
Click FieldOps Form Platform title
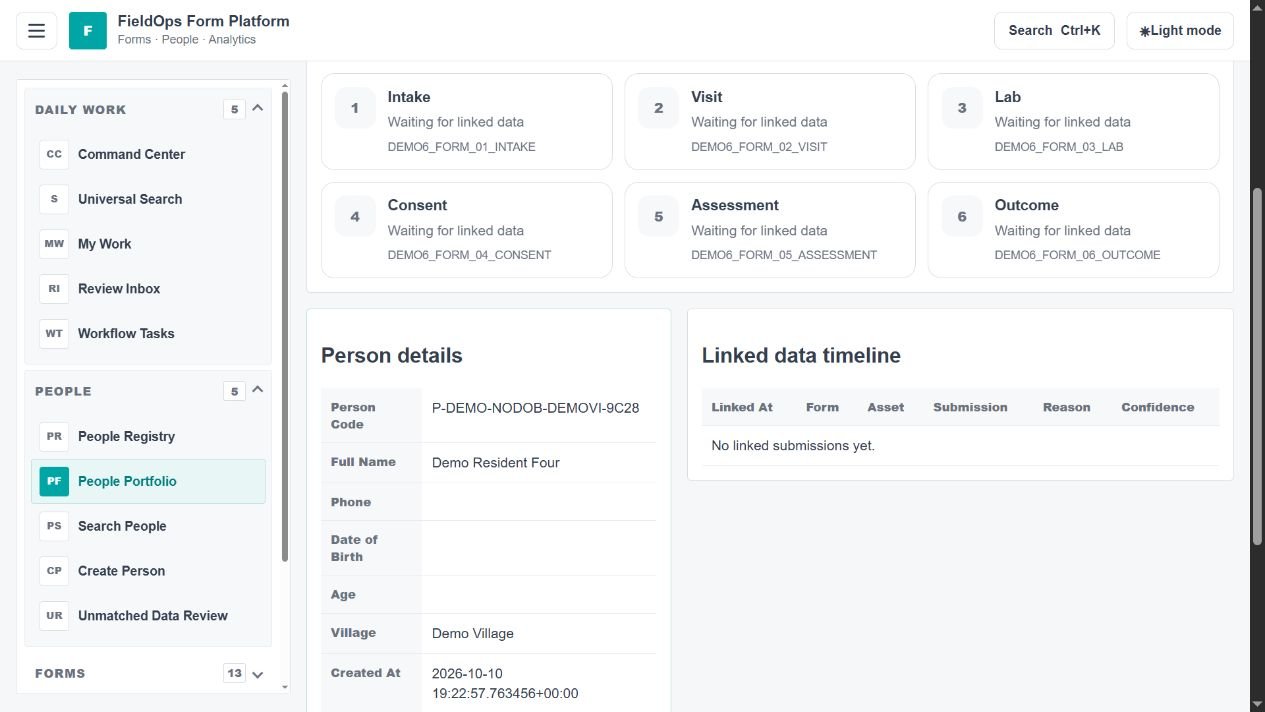203,21
